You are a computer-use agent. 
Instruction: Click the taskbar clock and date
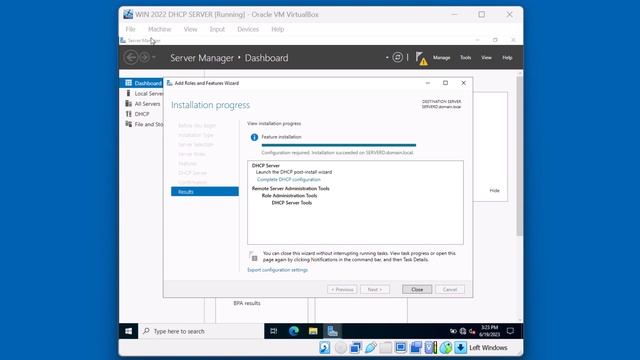[x=489, y=331]
